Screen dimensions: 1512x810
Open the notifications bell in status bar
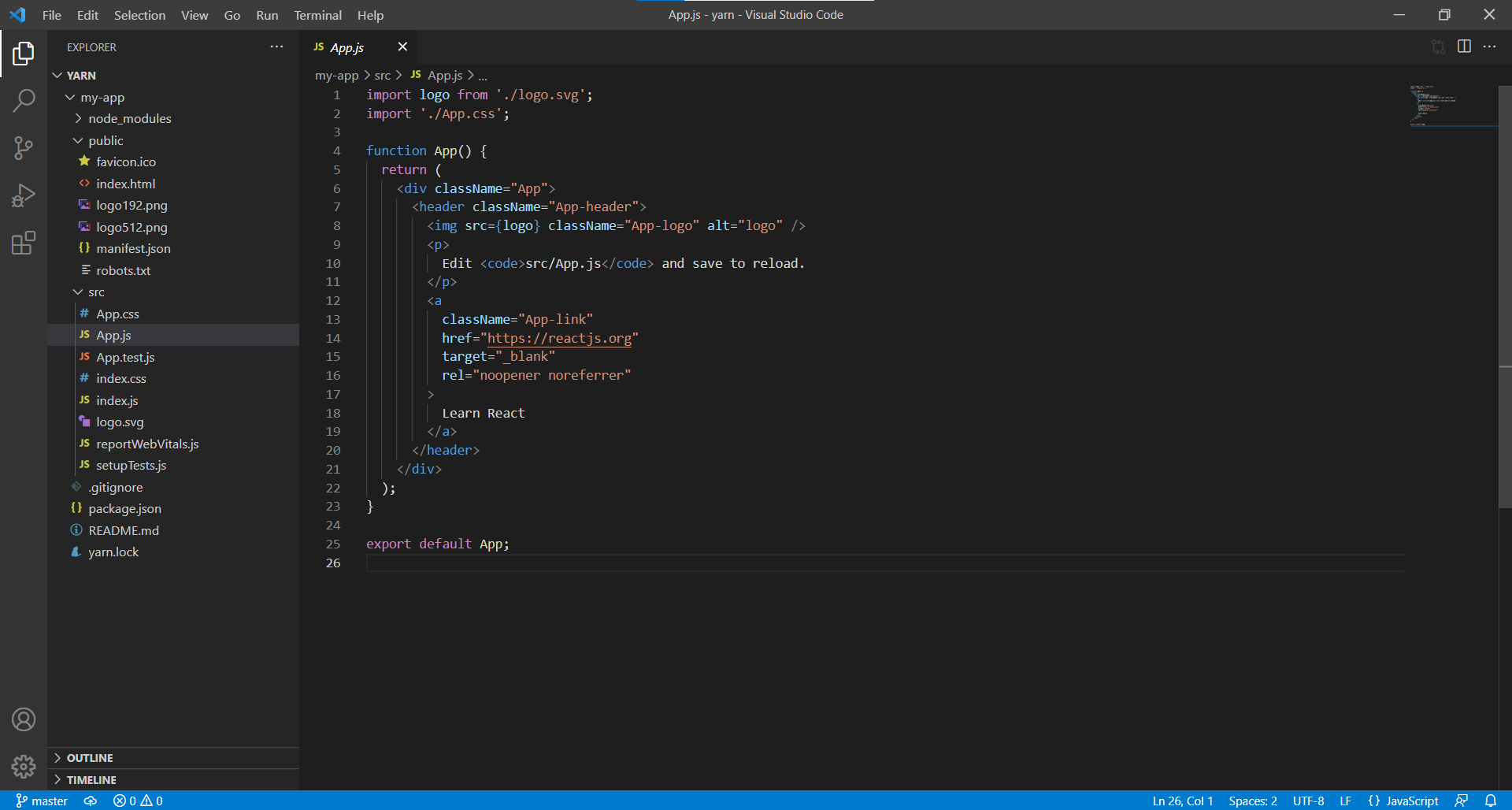[x=1491, y=801]
